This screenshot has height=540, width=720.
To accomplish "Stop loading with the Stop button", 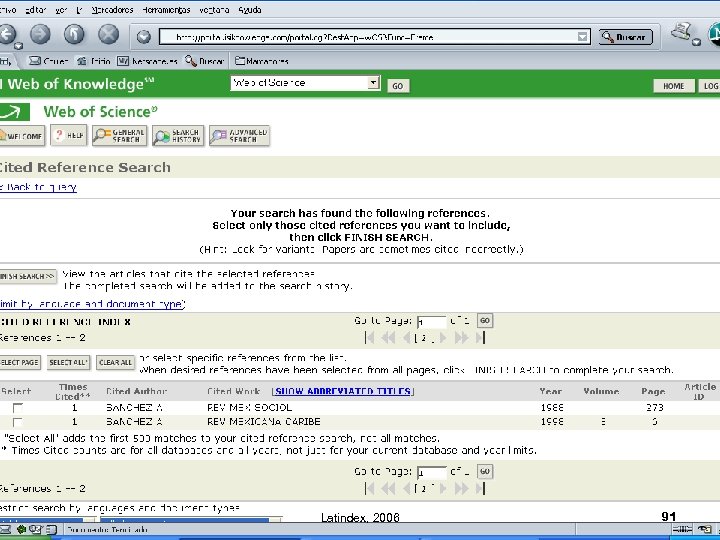I will (x=108, y=34).
